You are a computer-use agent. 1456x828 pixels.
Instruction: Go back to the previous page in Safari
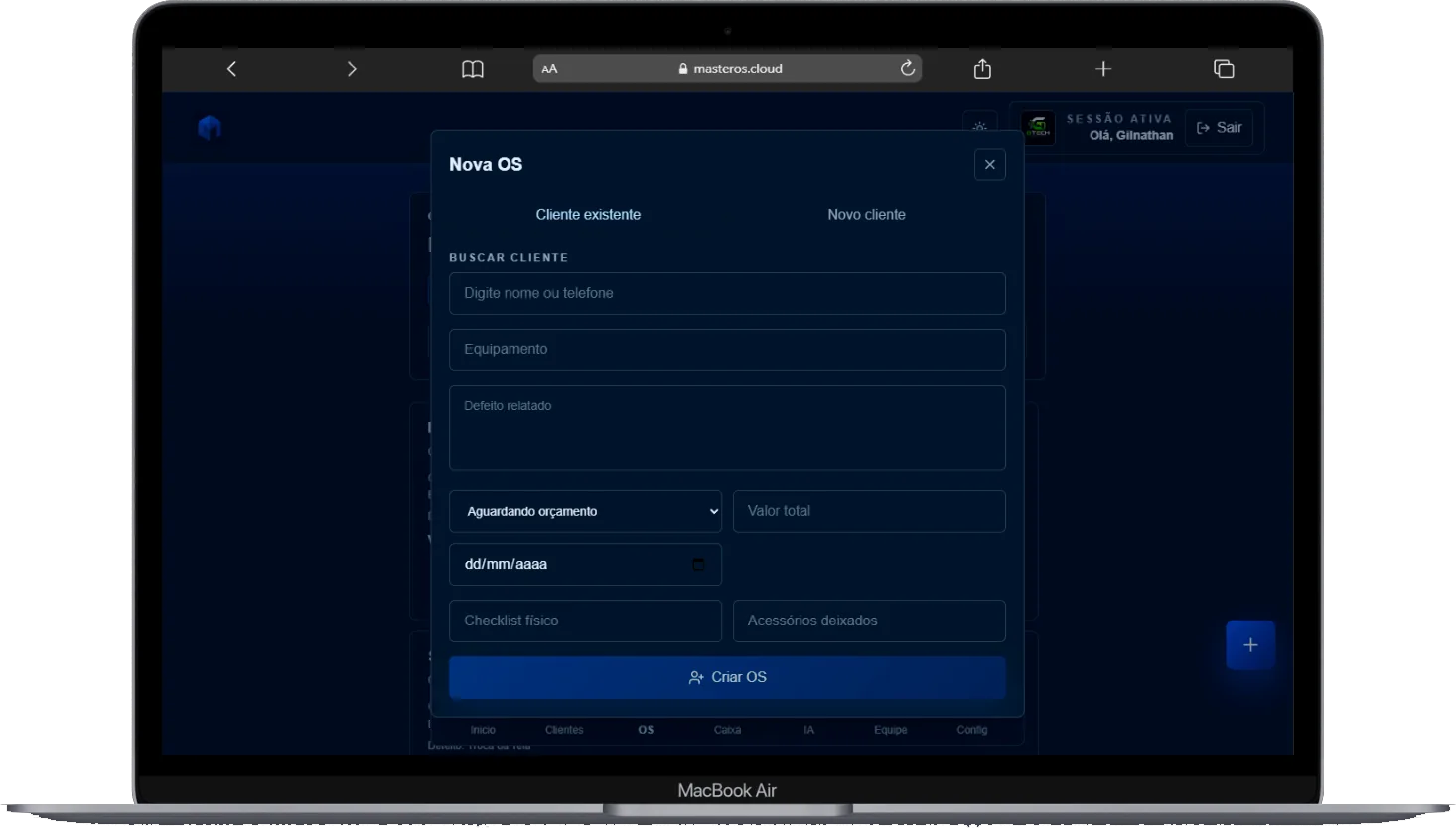click(231, 69)
